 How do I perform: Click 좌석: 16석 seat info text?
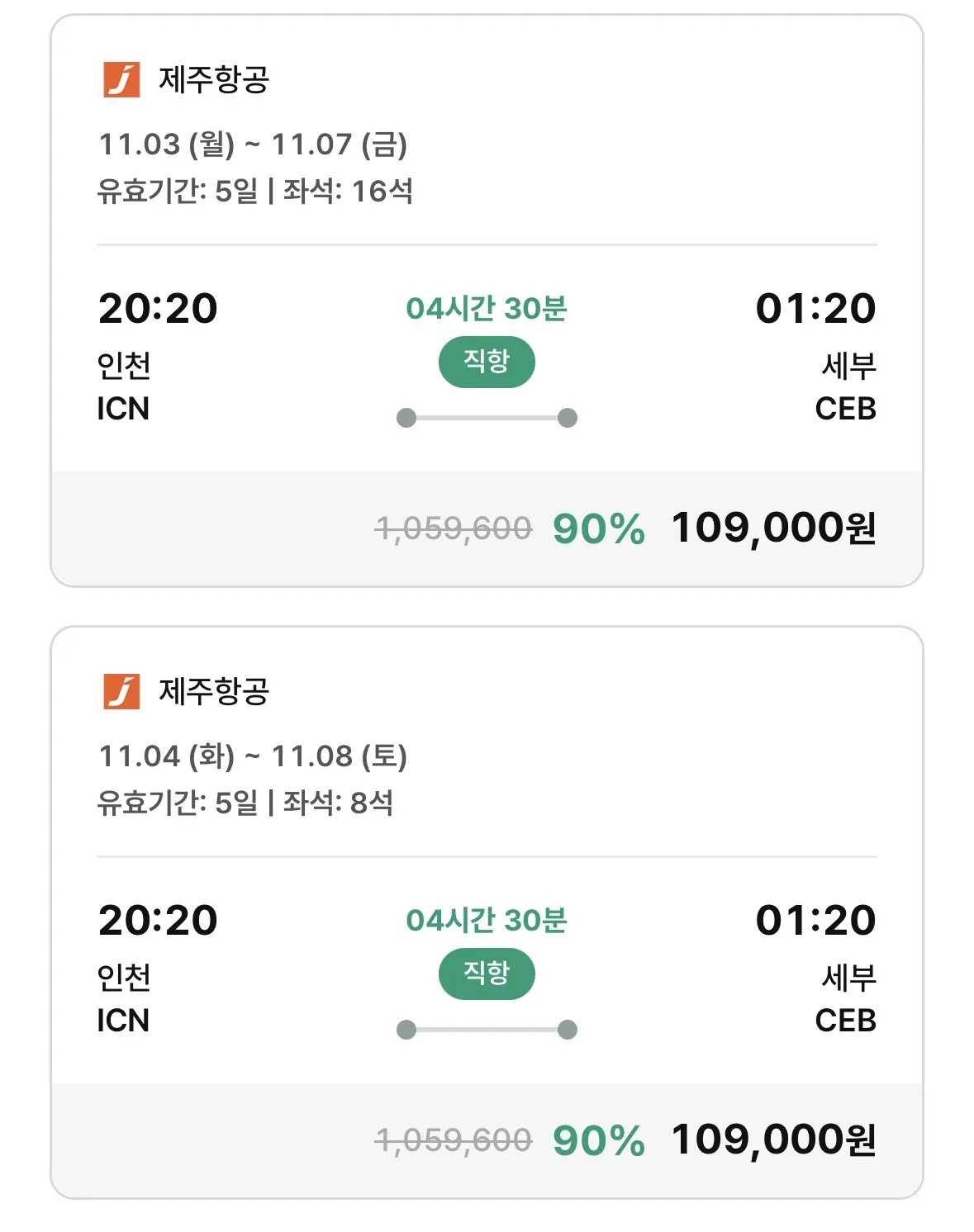pyautogui.click(x=348, y=192)
